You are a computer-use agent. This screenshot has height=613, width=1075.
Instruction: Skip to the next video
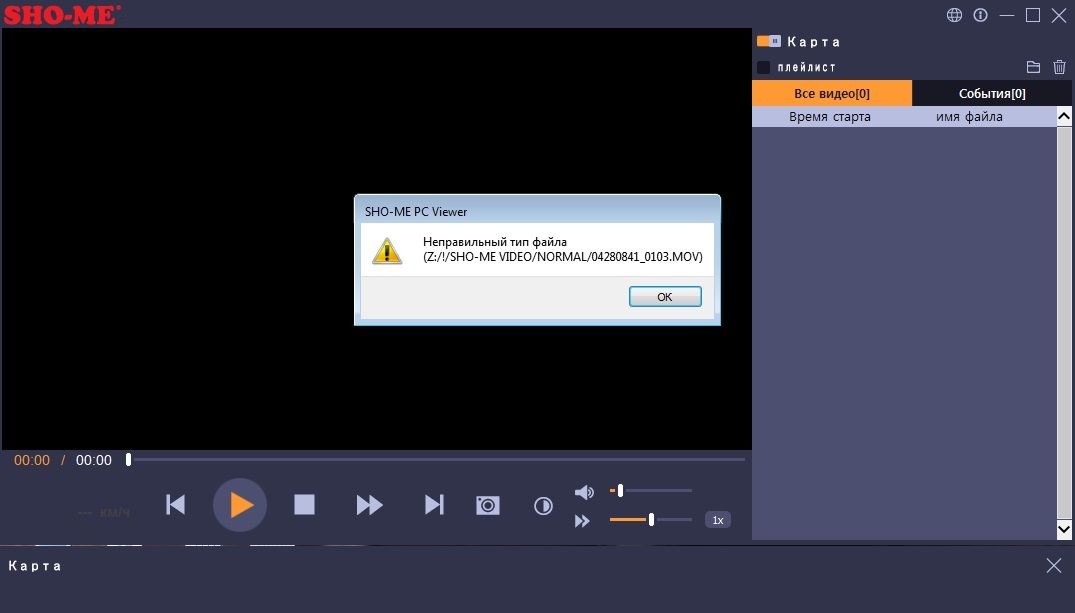click(x=434, y=505)
